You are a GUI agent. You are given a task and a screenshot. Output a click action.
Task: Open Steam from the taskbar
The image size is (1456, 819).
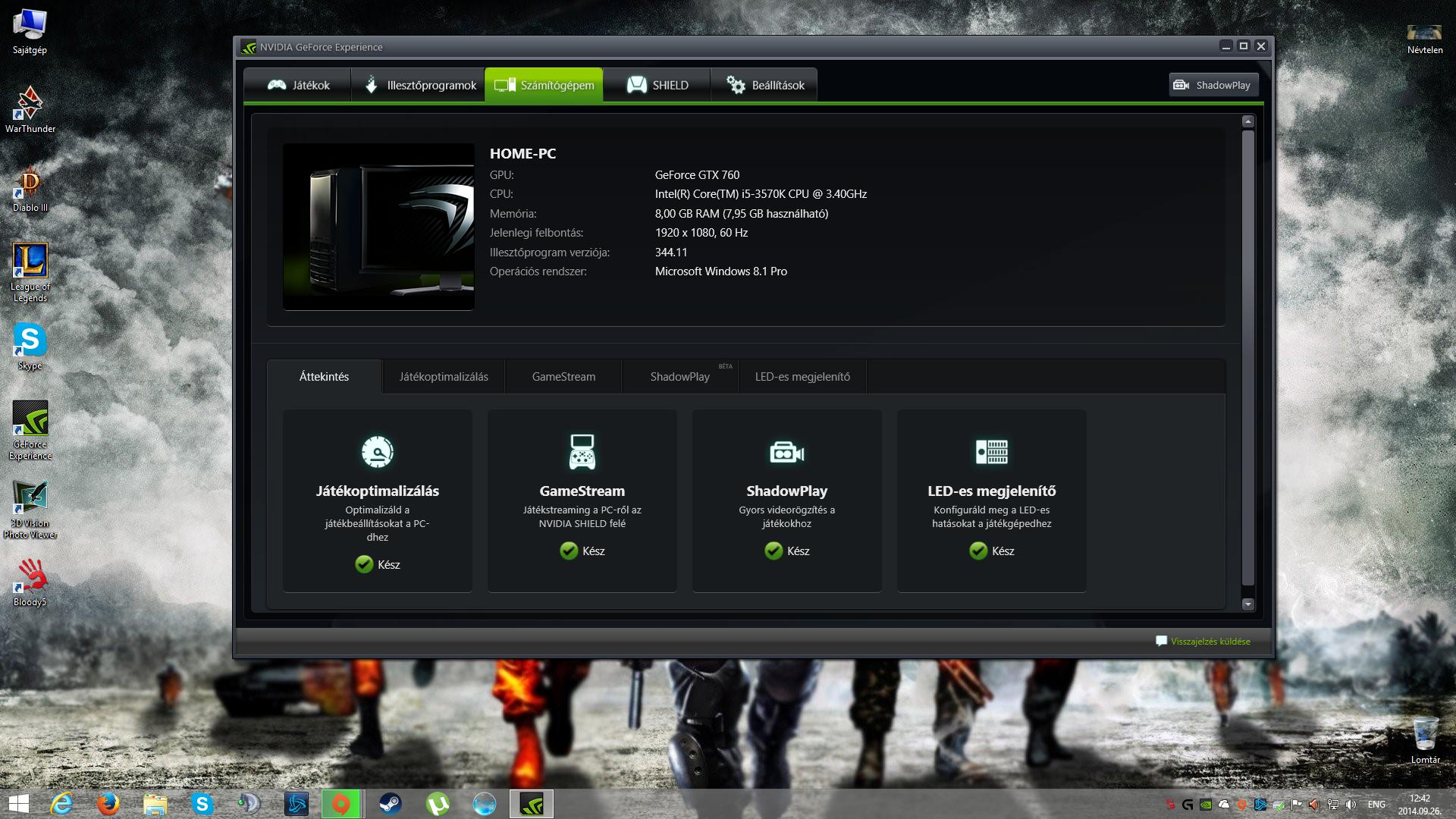click(391, 804)
